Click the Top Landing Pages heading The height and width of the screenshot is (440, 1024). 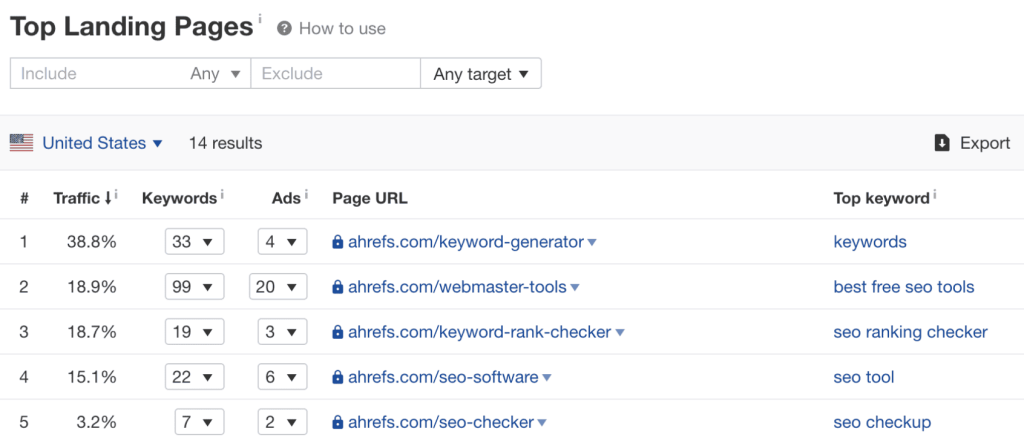coord(131,27)
